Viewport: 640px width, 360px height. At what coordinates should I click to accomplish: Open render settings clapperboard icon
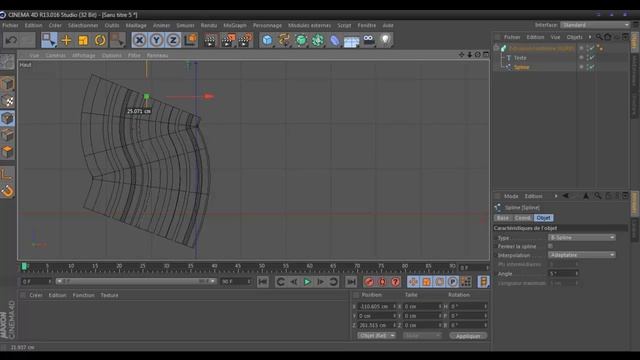click(245, 40)
